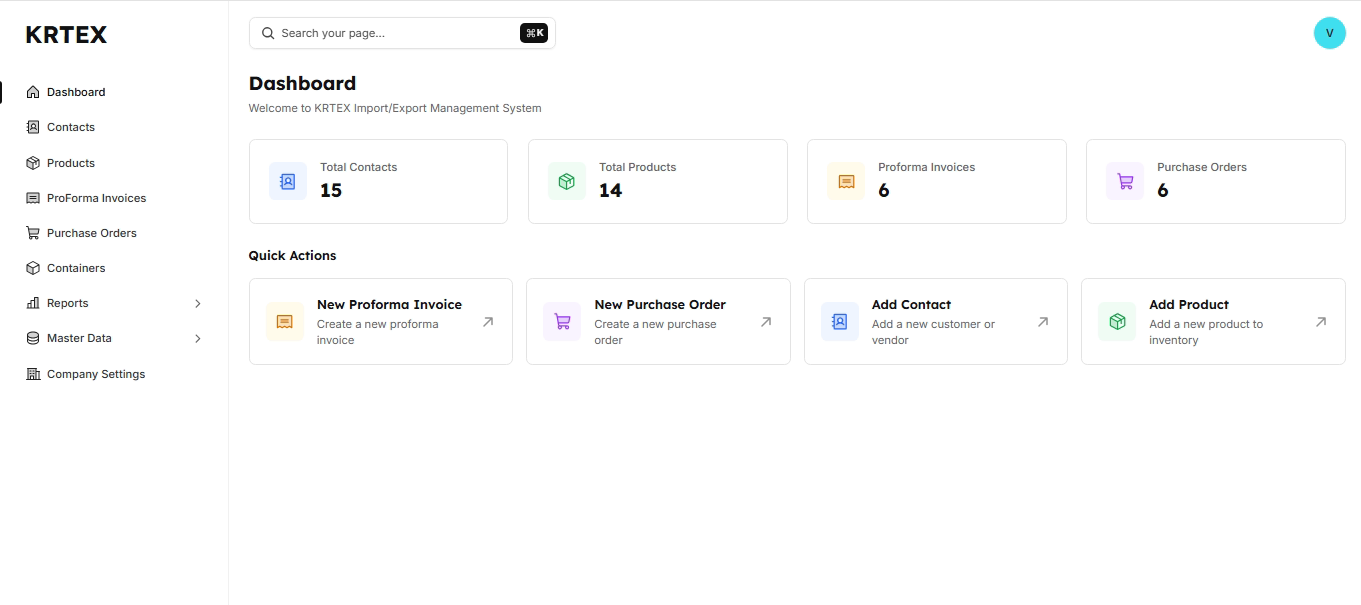Screen dimensions: 1361x605
Task: Expand the Master Data submenu chevron
Action: click(197, 338)
